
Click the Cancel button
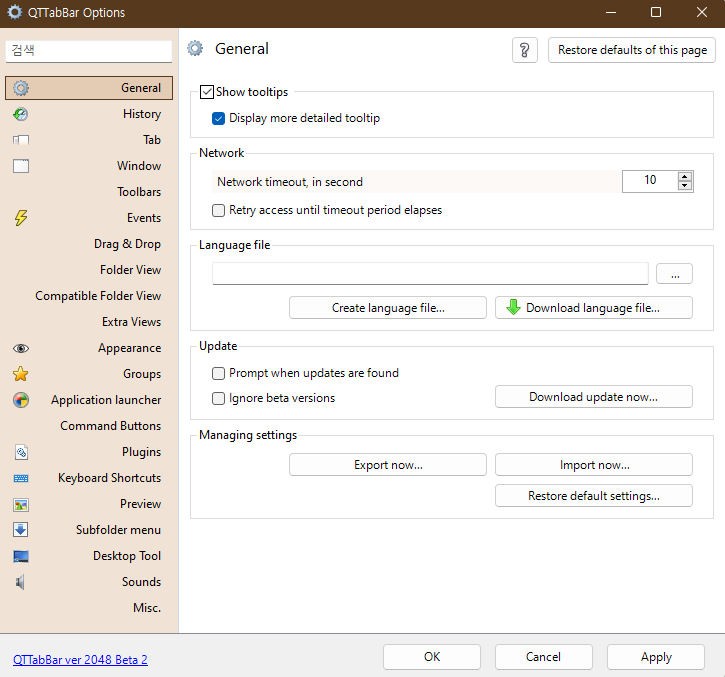tap(544, 657)
